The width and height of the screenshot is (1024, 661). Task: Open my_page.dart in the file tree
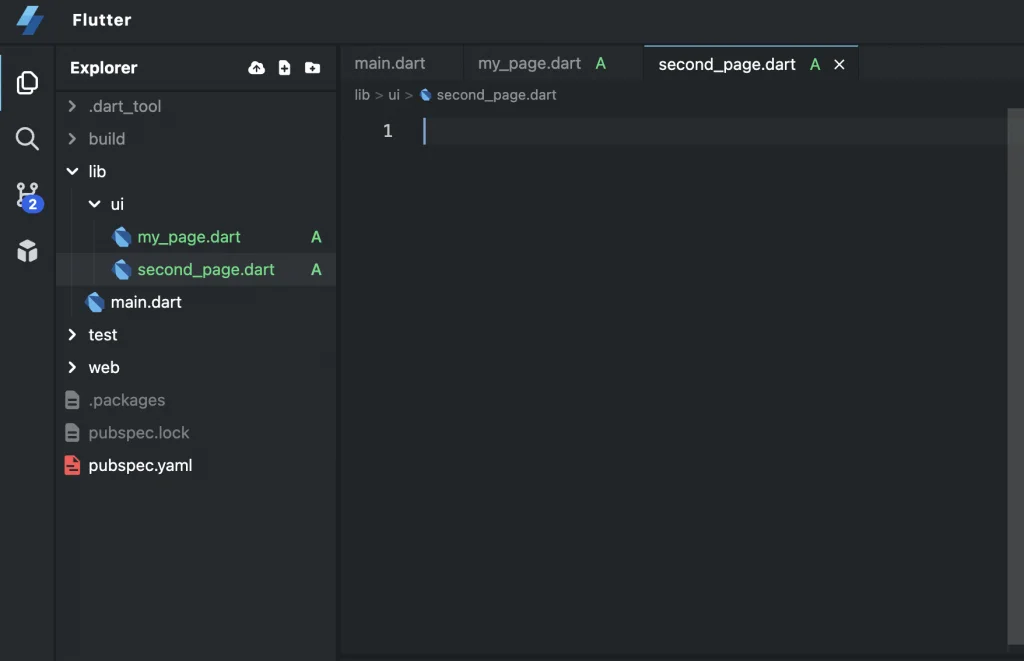pyautogui.click(x=189, y=237)
